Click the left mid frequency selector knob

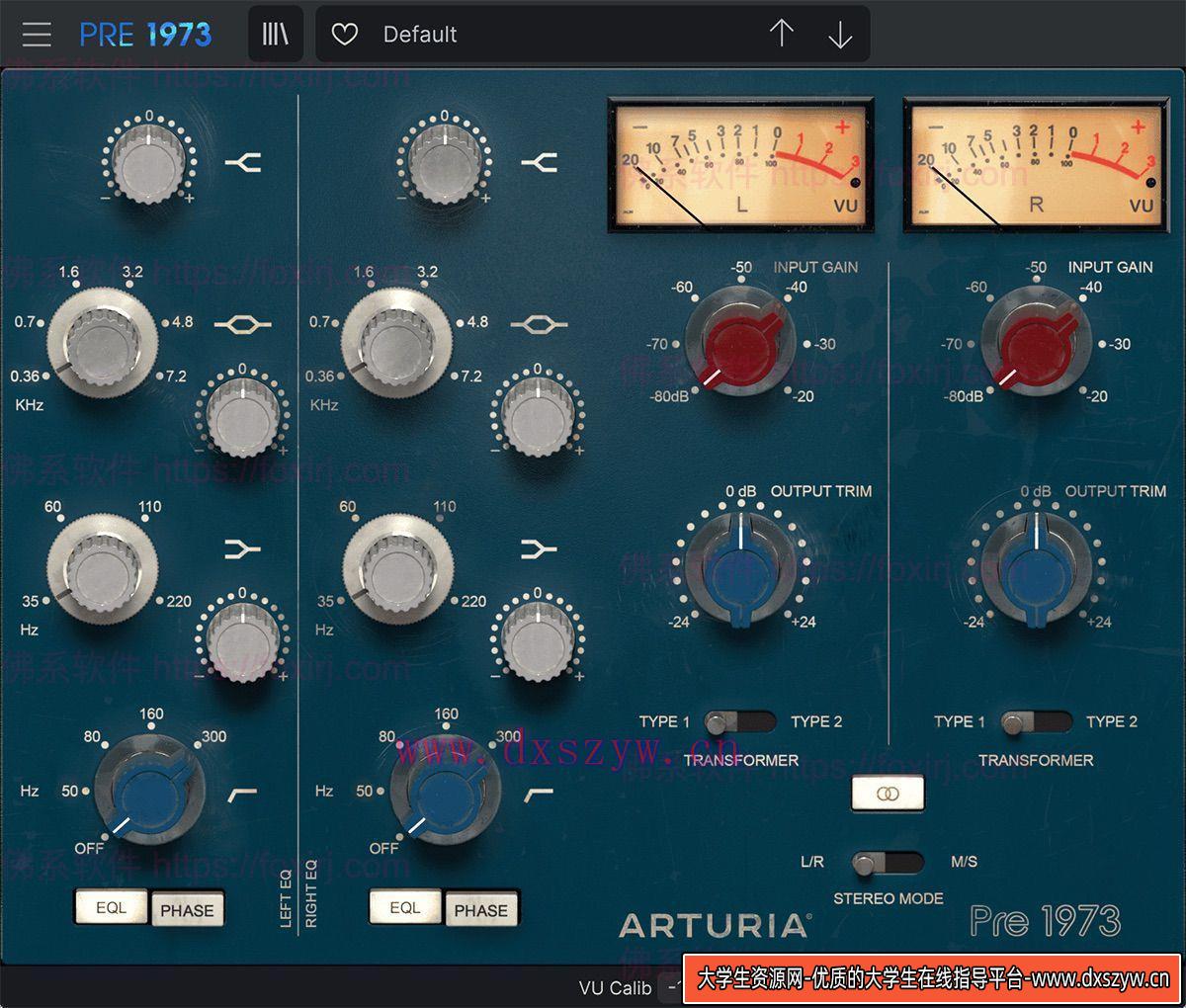pyautogui.click(x=102, y=342)
